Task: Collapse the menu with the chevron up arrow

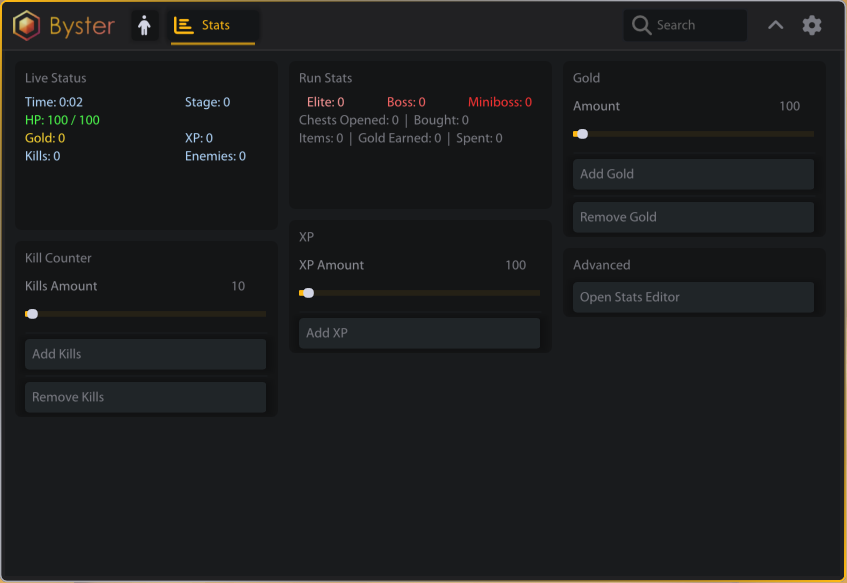Action: pyautogui.click(x=776, y=25)
